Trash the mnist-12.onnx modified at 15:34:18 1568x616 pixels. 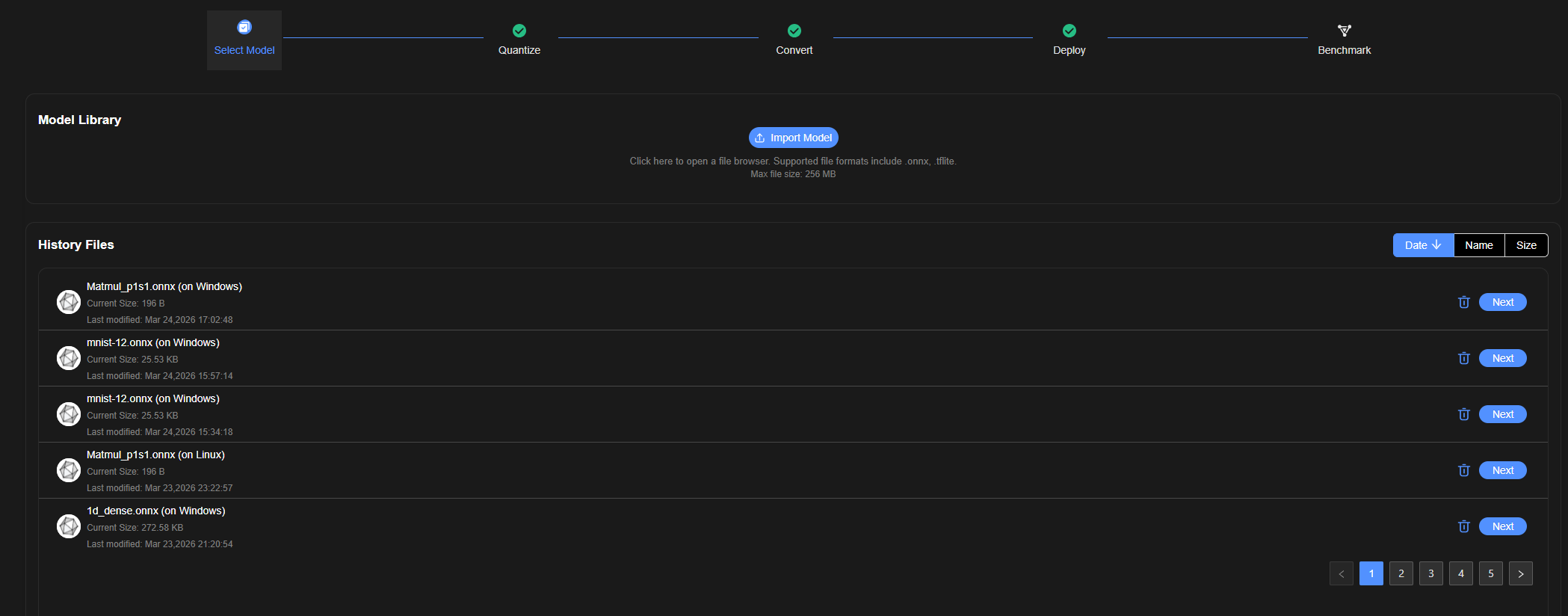pos(1463,414)
